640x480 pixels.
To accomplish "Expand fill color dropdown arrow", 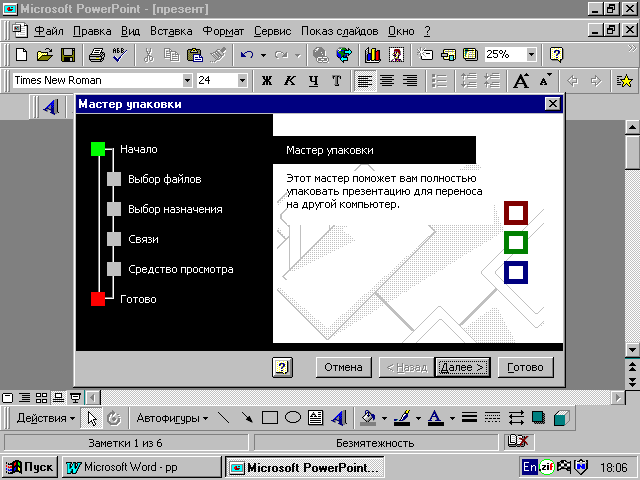I will 384,418.
